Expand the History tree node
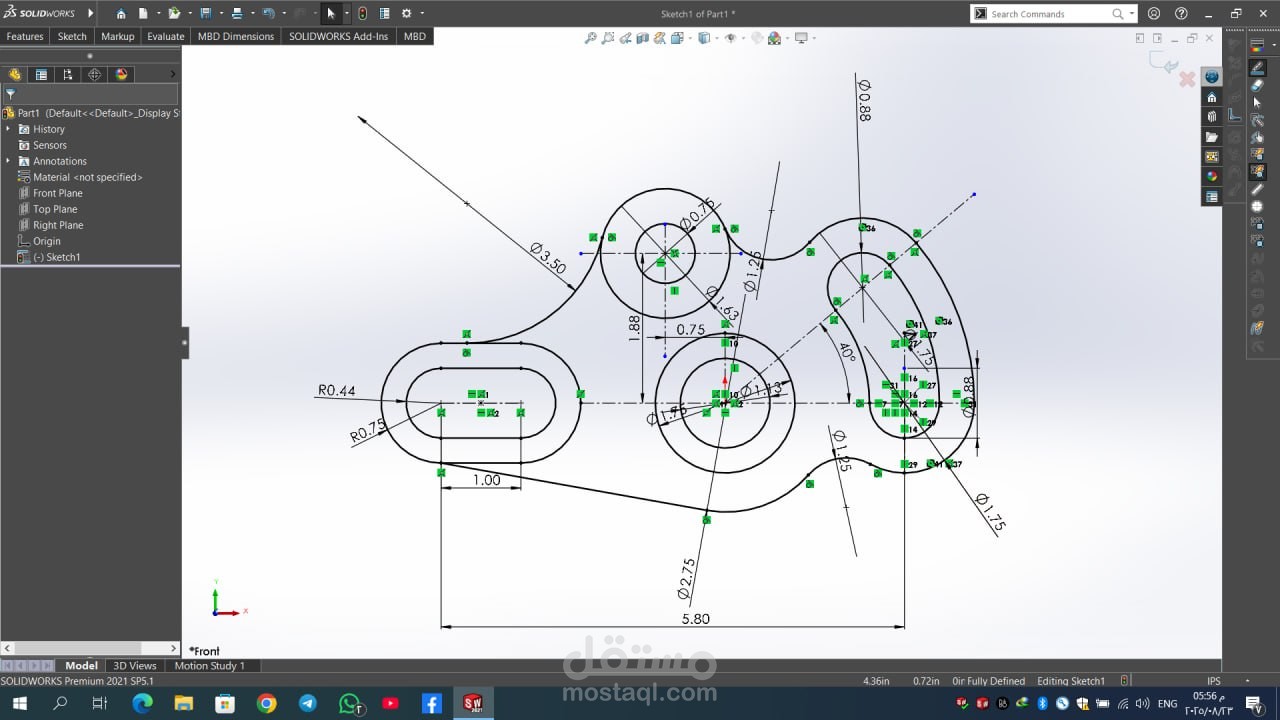 8,129
